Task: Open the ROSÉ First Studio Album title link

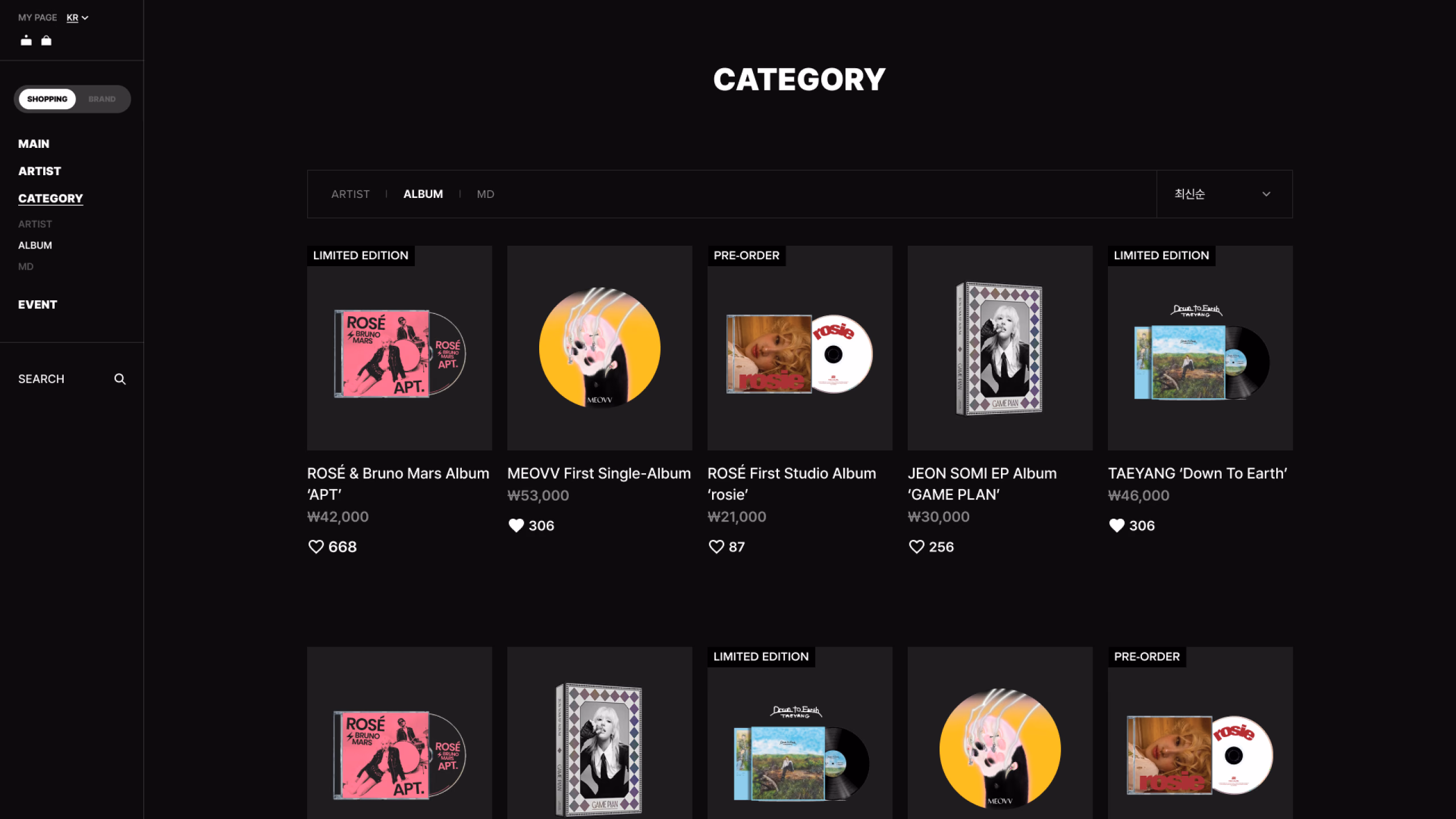Action: point(792,483)
